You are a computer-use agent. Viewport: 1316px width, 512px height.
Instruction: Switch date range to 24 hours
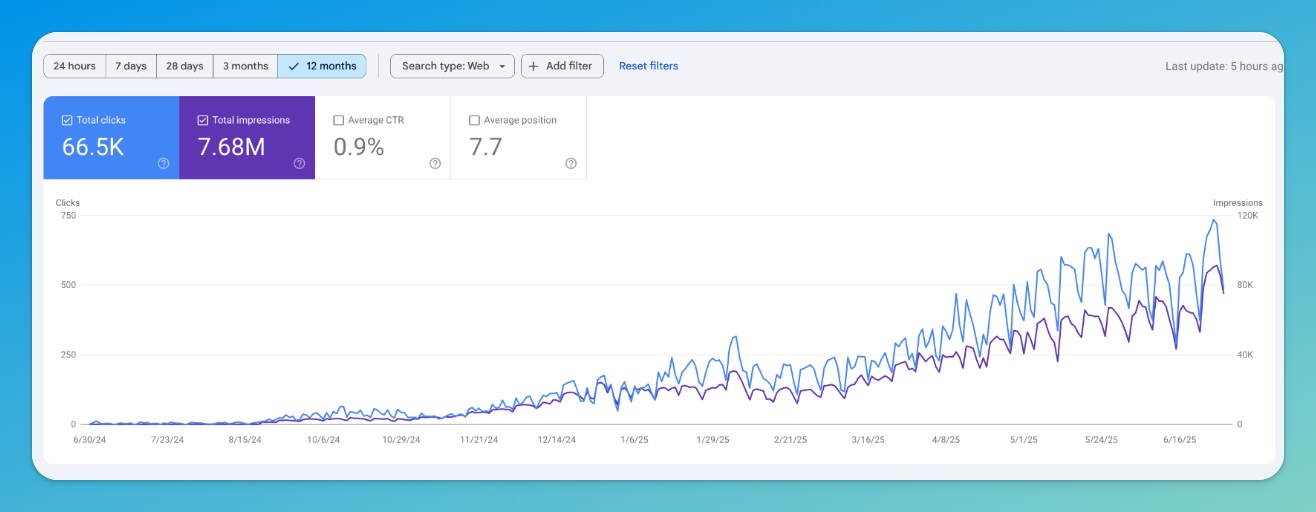(x=75, y=67)
